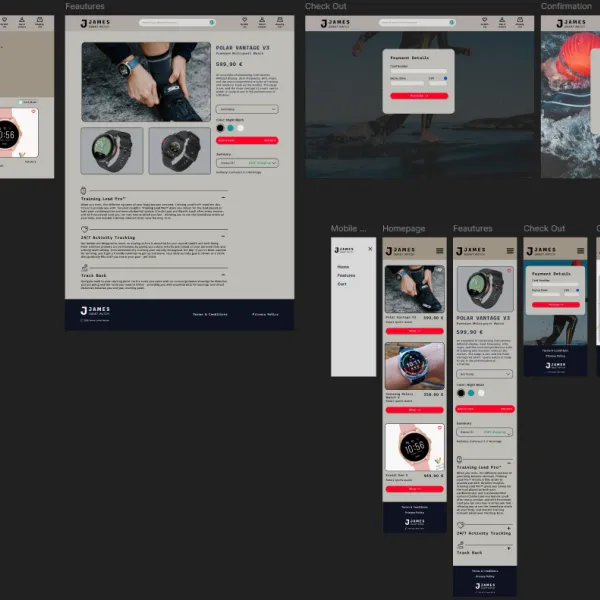
Task: Click red Add to cart button, desktop Feautures
Action: pos(247,140)
